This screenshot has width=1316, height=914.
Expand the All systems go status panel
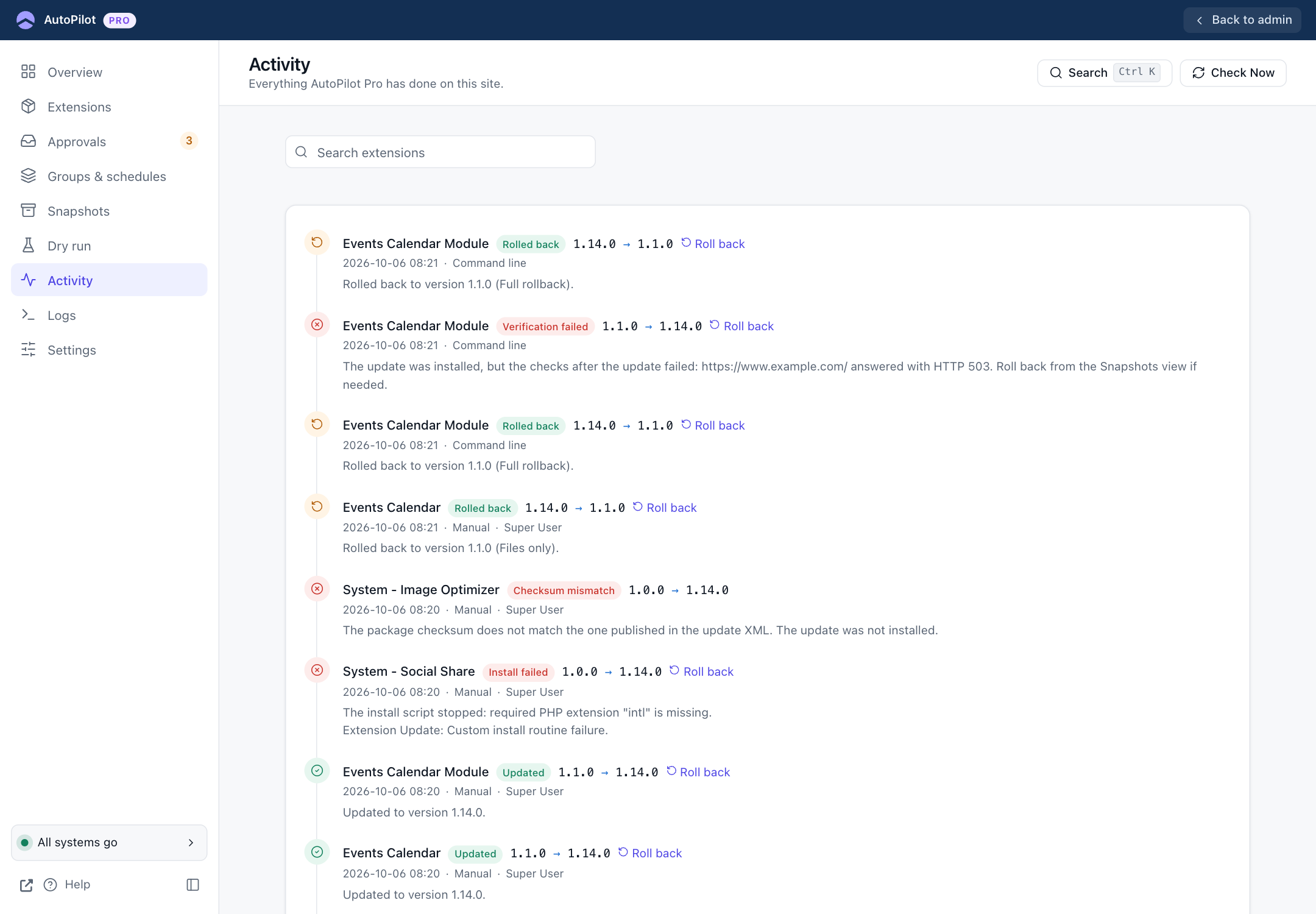(109, 843)
